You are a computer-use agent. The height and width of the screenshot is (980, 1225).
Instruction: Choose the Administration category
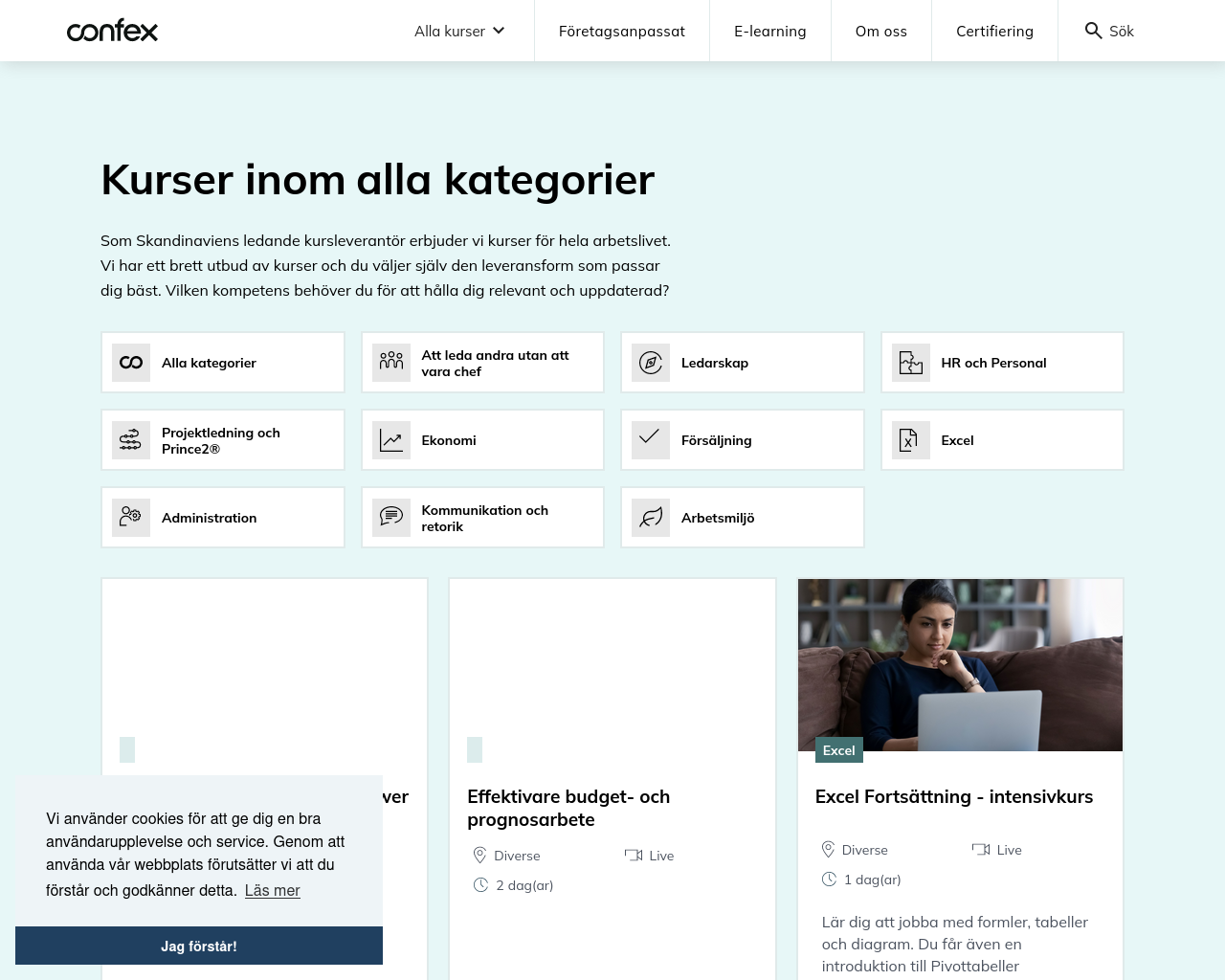point(223,518)
